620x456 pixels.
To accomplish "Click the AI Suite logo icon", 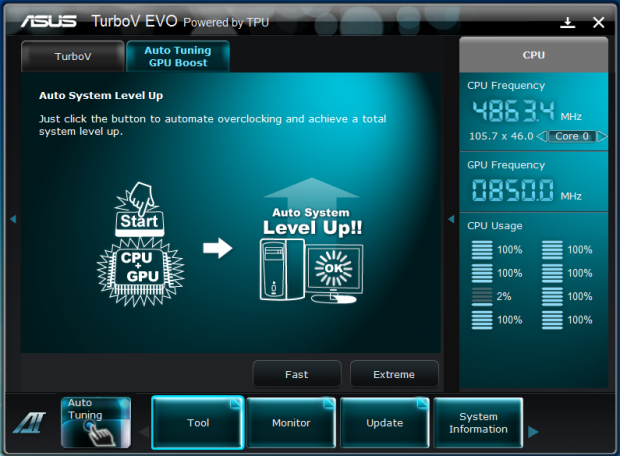I will tap(30, 422).
